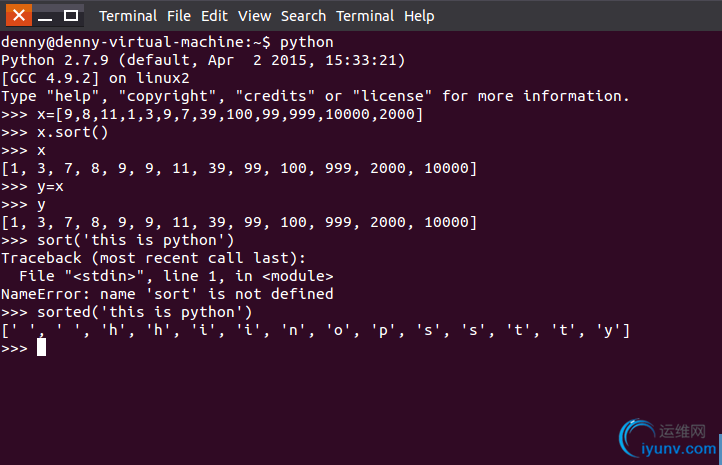Maximize the terminal window
The height and width of the screenshot is (465, 722).
70,16
